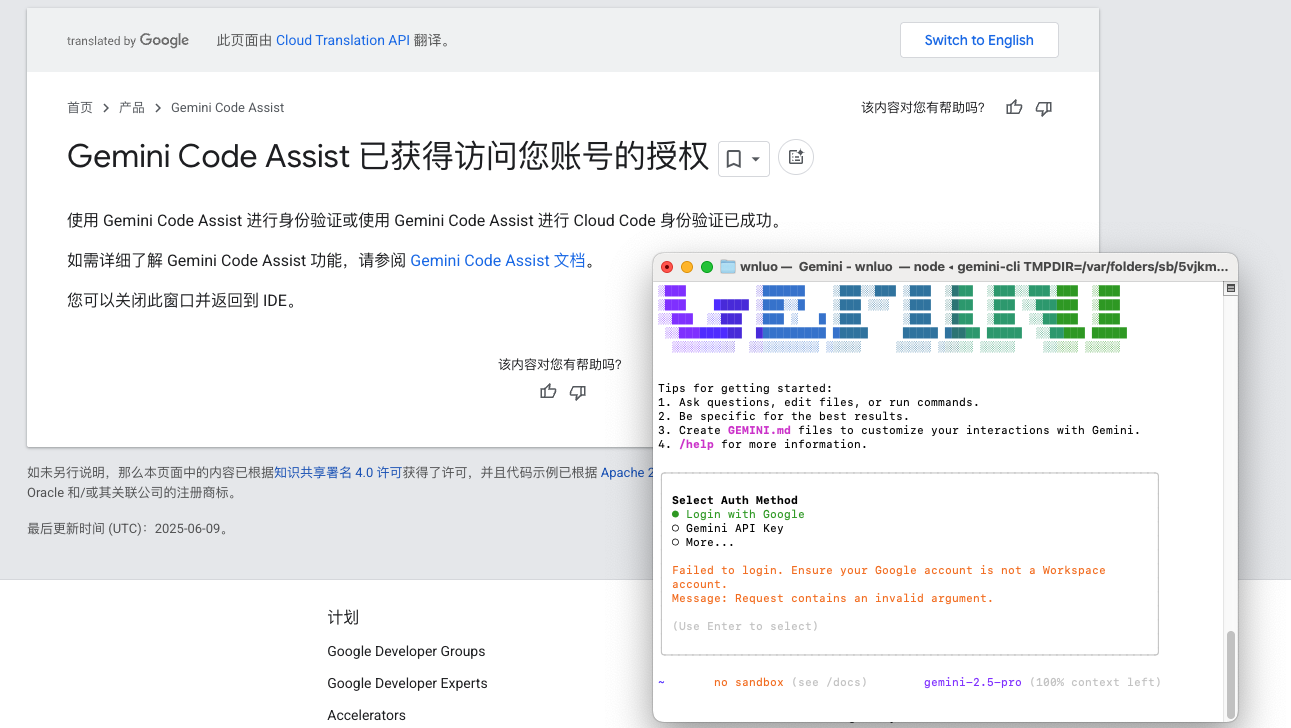Click the no sandbox status text
Screen dimensions: 1291x728
pyautogui.click(x=749, y=682)
